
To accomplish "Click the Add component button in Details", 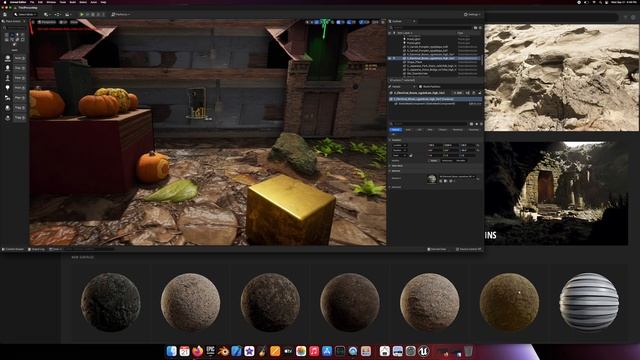I will pos(458,93).
